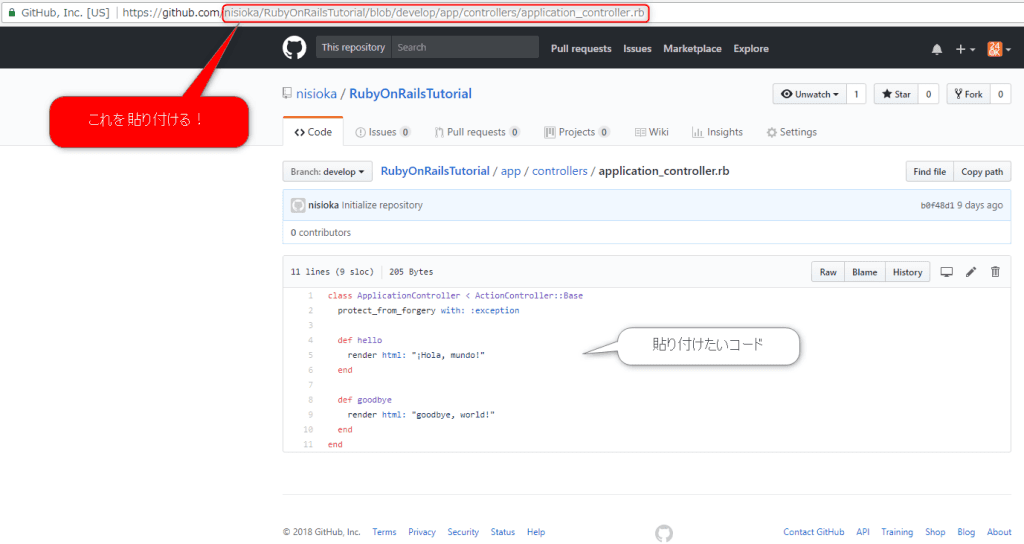Expand the Branch: develop selector
Image resolution: width=1024 pixels, height=544 pixels.
[x=327, y=172]
